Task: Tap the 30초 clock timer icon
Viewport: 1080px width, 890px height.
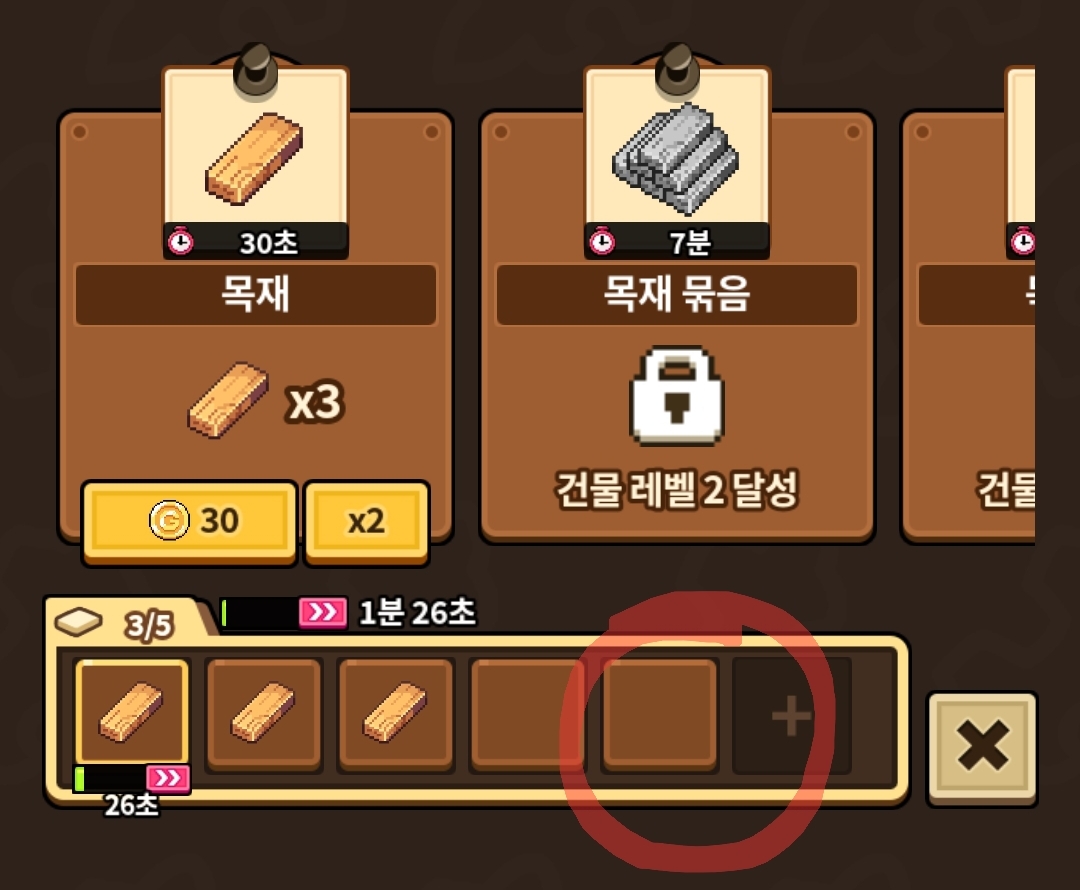Action: [181, 241]
